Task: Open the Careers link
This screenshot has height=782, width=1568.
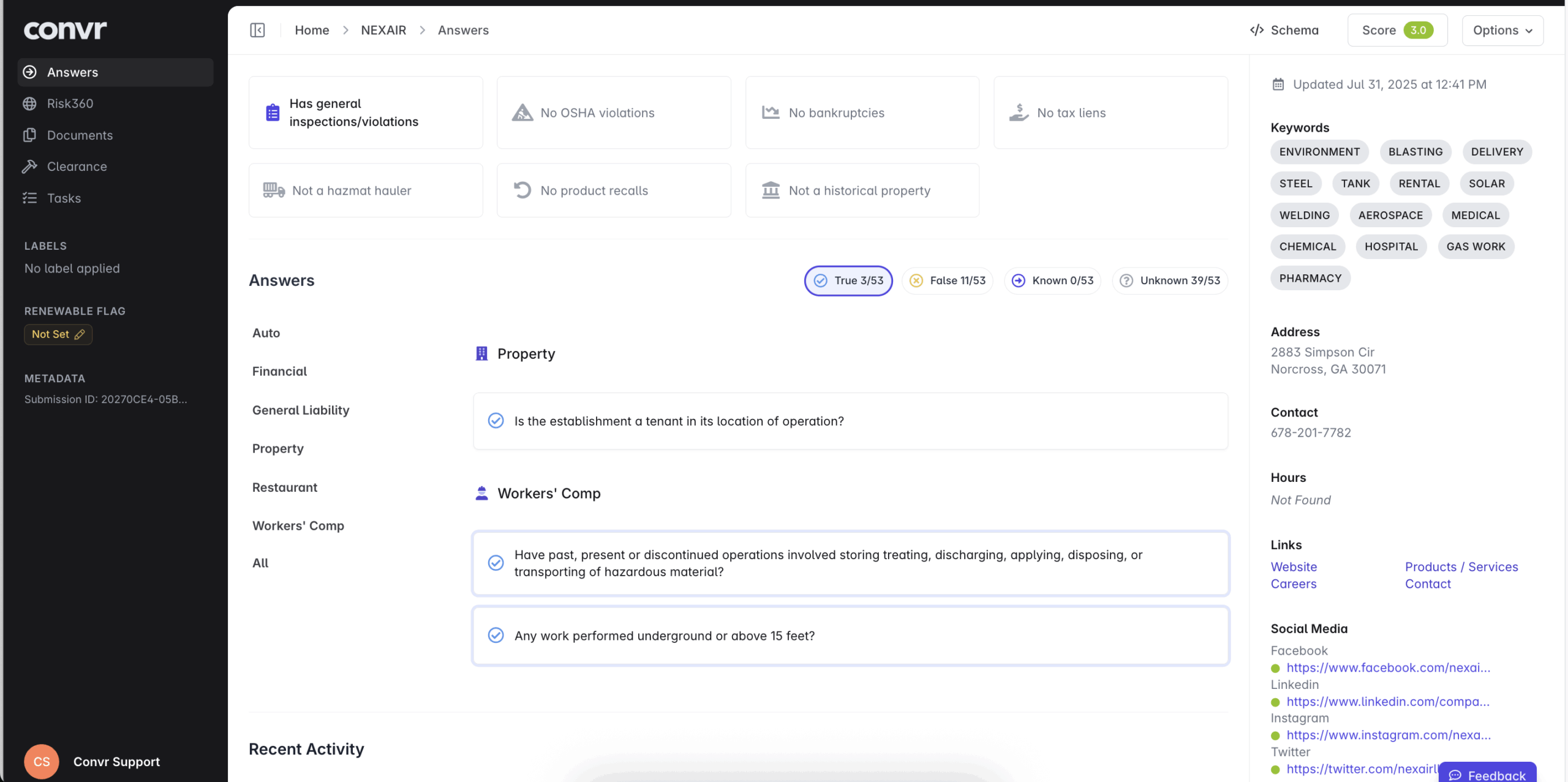Action: 1293,584
